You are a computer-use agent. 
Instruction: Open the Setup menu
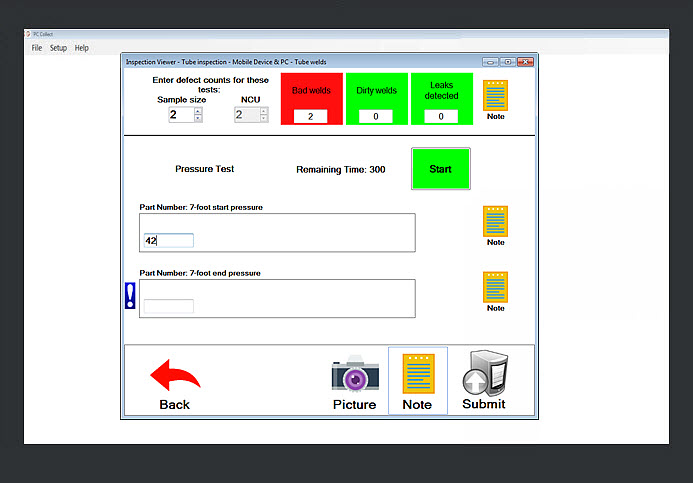(59, 48)
